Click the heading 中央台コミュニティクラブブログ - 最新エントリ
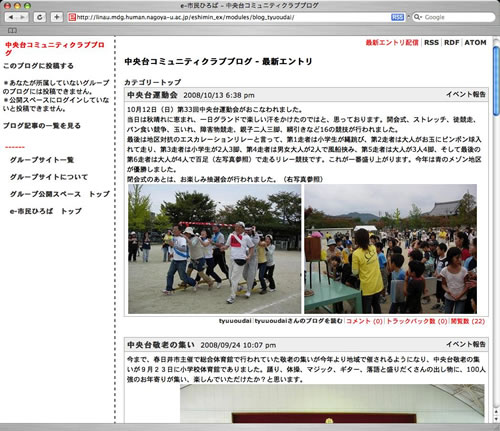Screen dimensions: 500x431 (218, 62)
